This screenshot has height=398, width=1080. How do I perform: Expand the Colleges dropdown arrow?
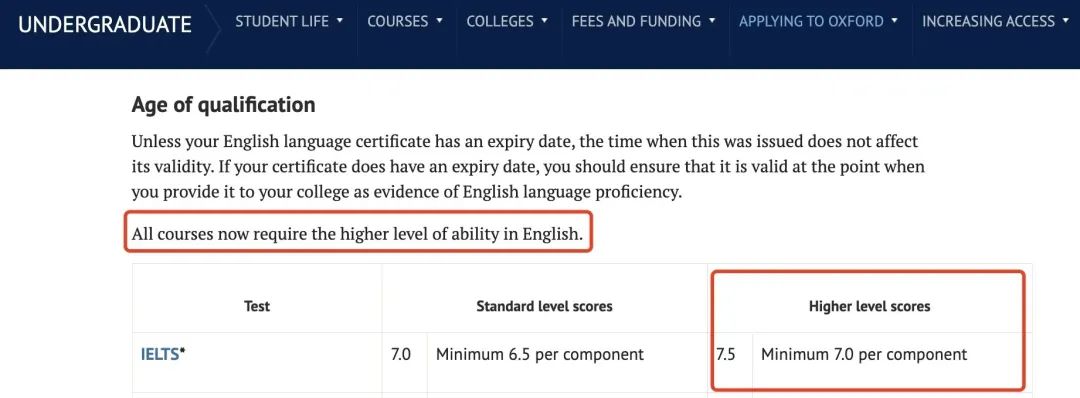click(x=545, y=21)
